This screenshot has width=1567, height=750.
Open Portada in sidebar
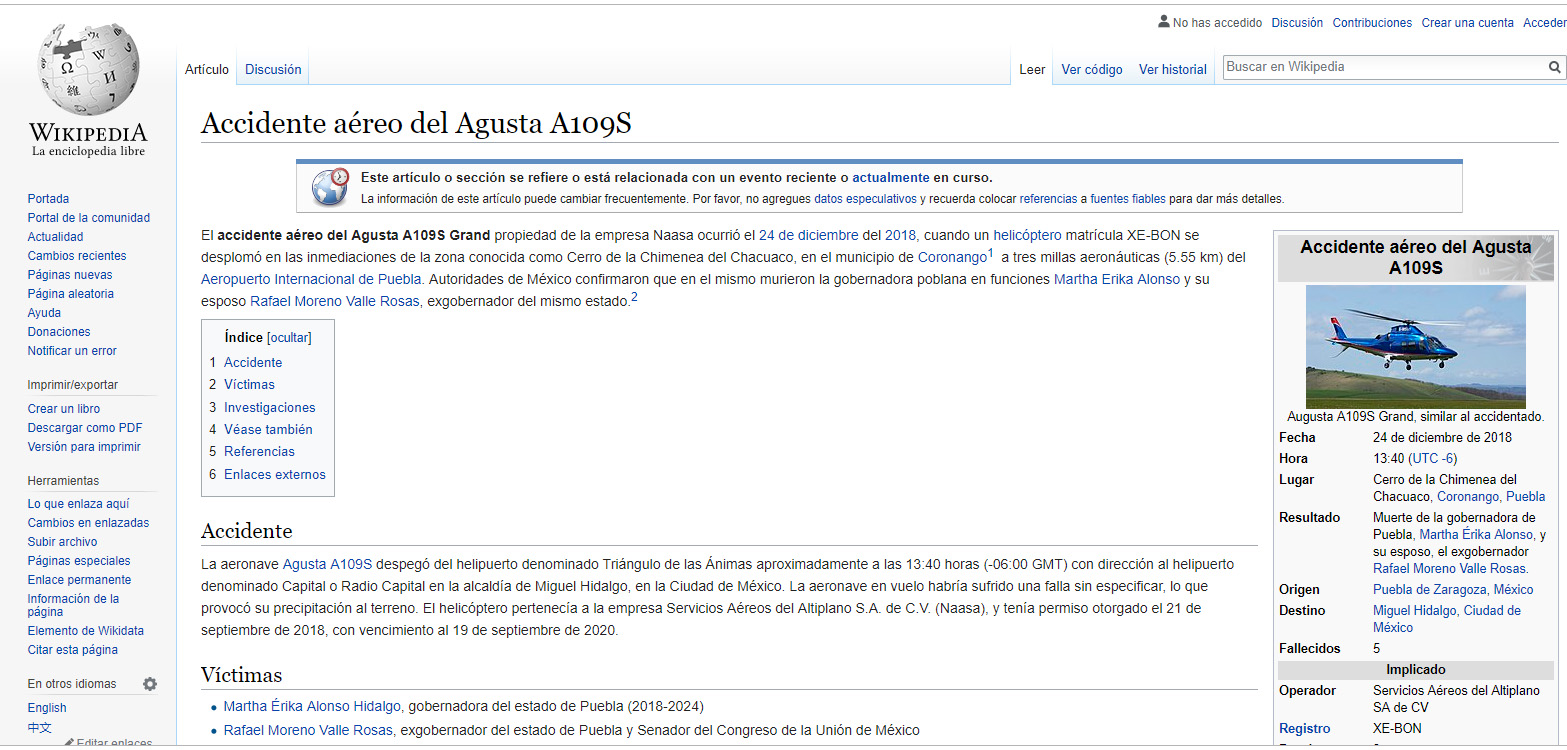[x=48, y=199]
